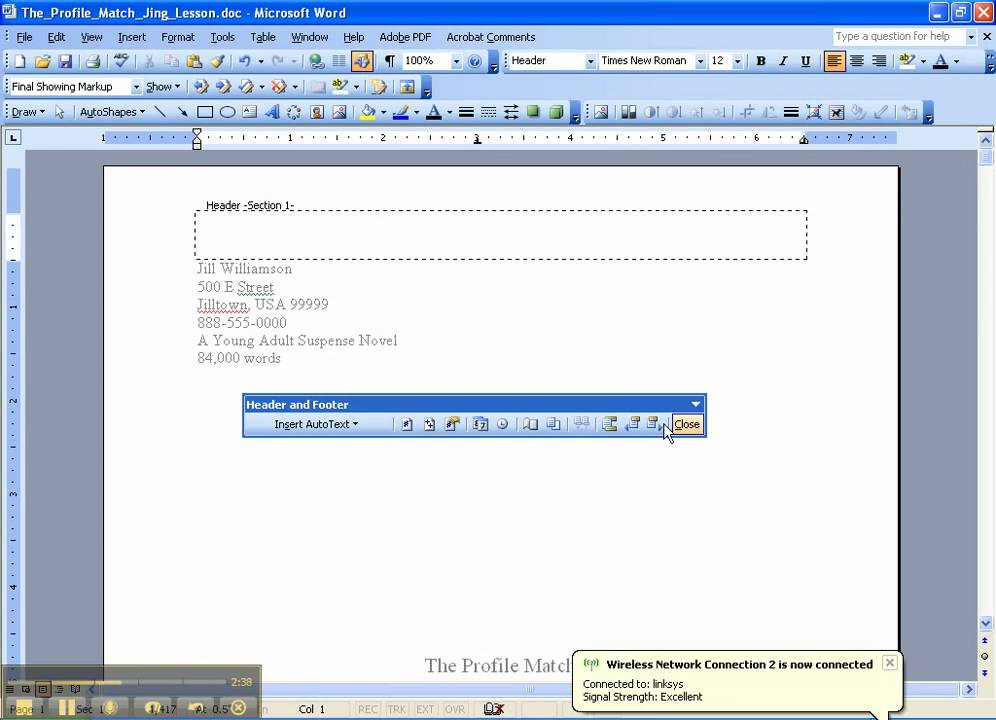Expand the Show menu in Reviewing toolbar
The width and height of the screenshot is (996, 720).
pyautogui.click(x=163, y=86)
